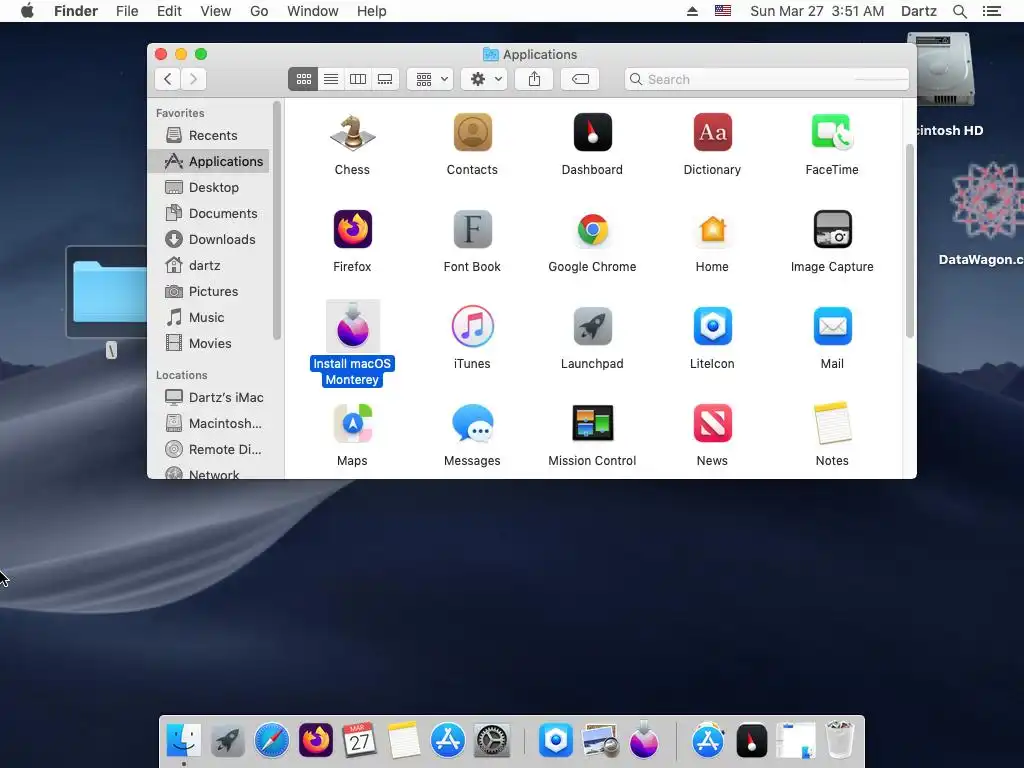
Task: Select the Dashboard app icon
Action: pyautogui.click(x=592, y=133)
